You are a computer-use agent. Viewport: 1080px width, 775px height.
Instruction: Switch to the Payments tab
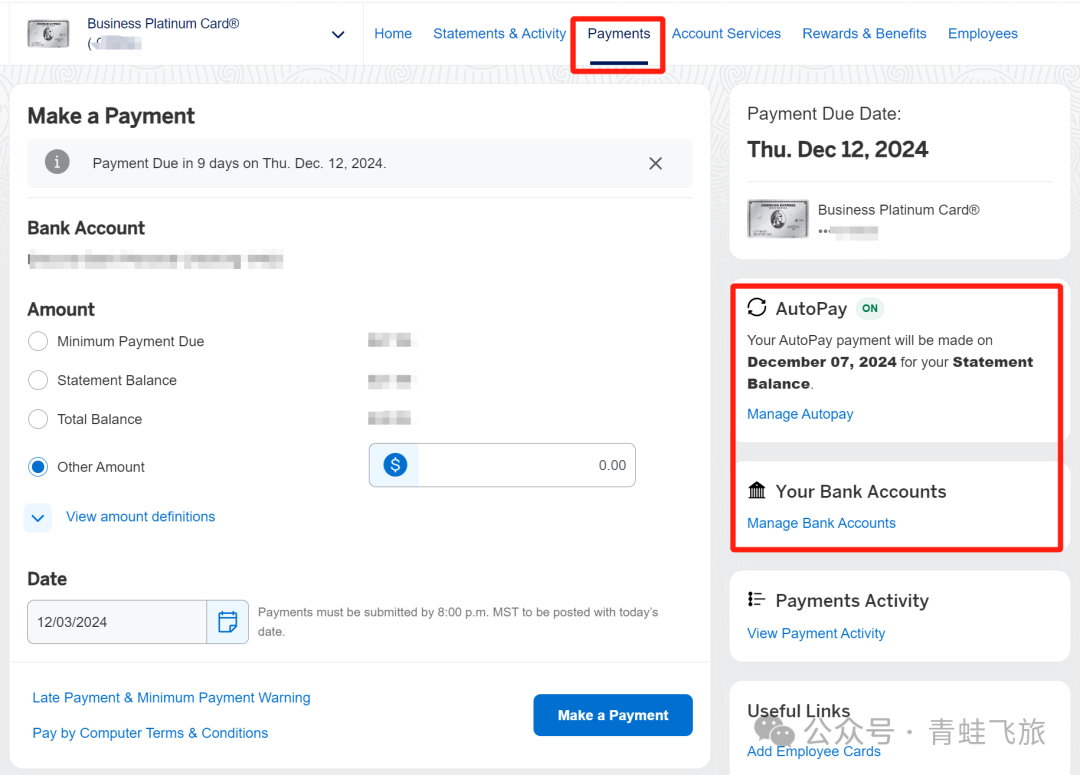click(619, 34)
